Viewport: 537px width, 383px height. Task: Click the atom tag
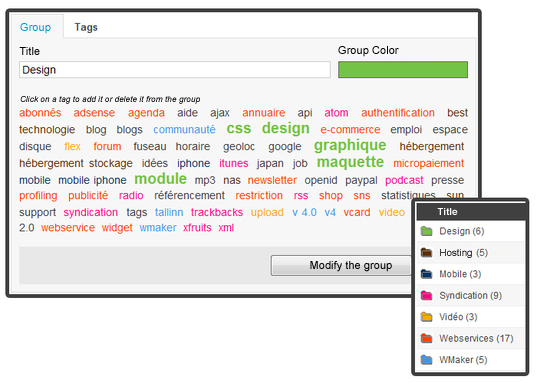[336, 113]
